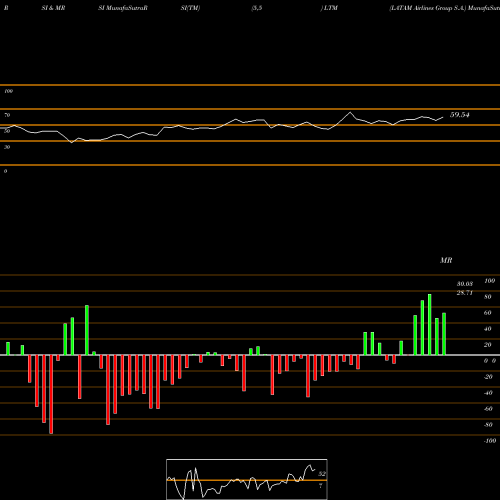Viewport: 500px width, 500px height.
Task: Click the 40 tick on MR axis
Action: (488, 329)
